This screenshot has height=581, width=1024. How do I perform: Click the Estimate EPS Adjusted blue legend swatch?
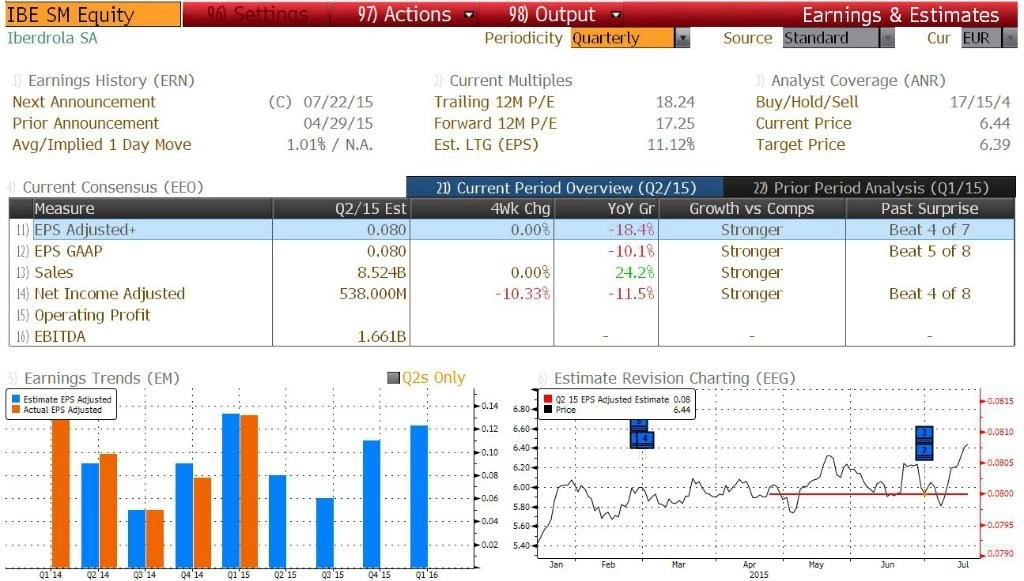16,400
